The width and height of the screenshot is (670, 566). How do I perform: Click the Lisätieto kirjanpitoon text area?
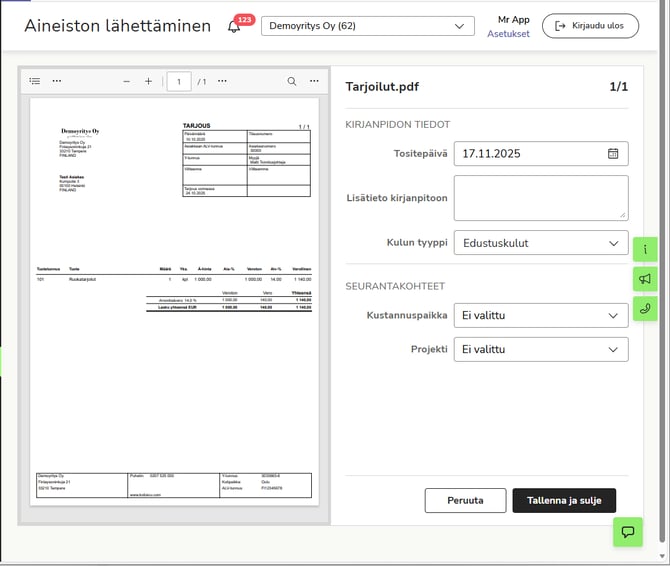[x=540, y=197]
